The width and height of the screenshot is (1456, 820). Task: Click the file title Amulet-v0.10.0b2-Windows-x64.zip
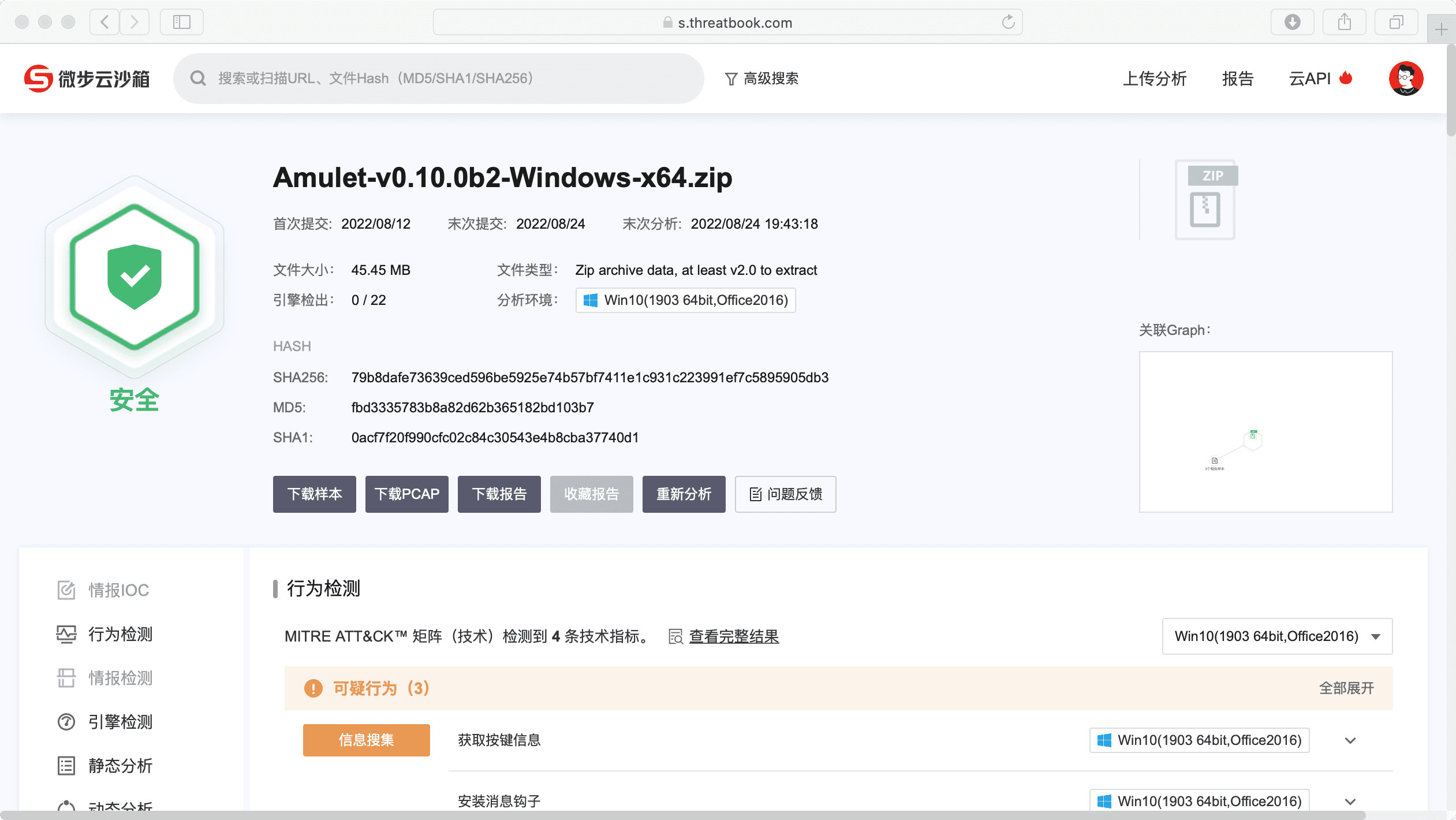[503, 177]
